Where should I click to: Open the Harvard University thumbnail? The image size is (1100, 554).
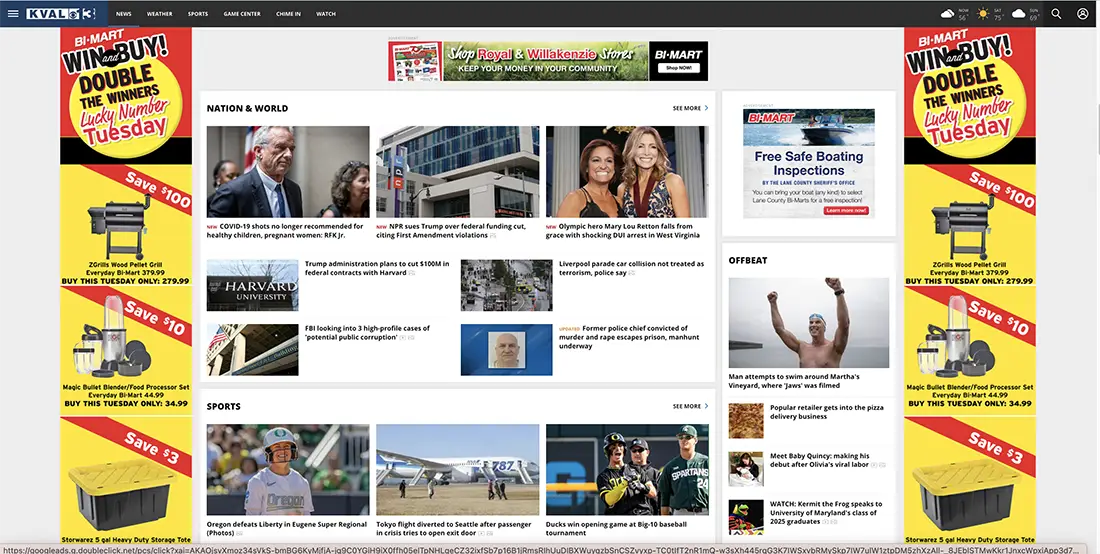pyautogui.click(x=253, y=285)
